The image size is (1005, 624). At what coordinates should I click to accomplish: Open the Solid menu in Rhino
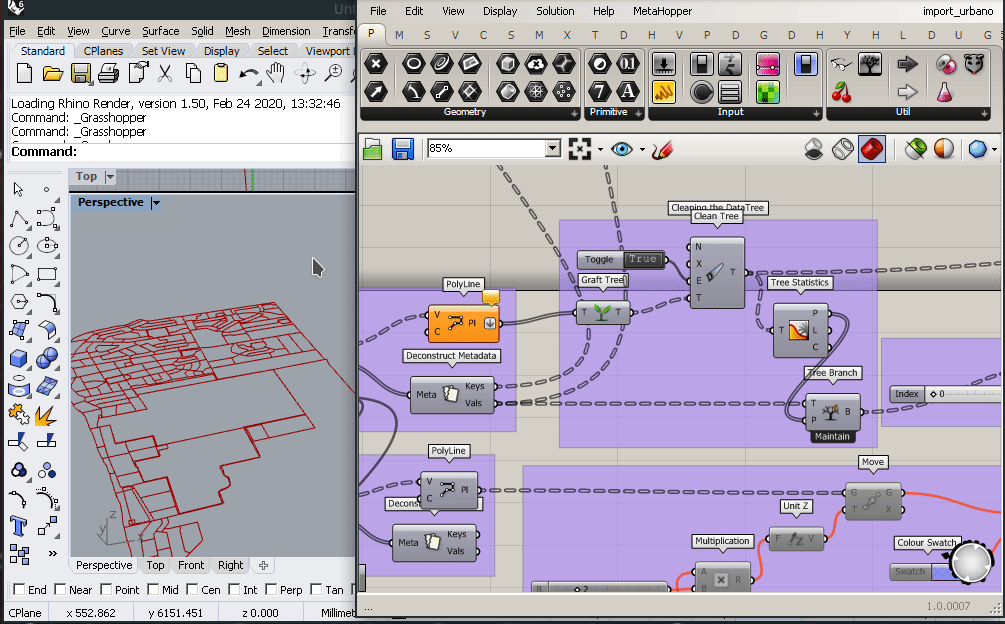click(x=202, y=31)
